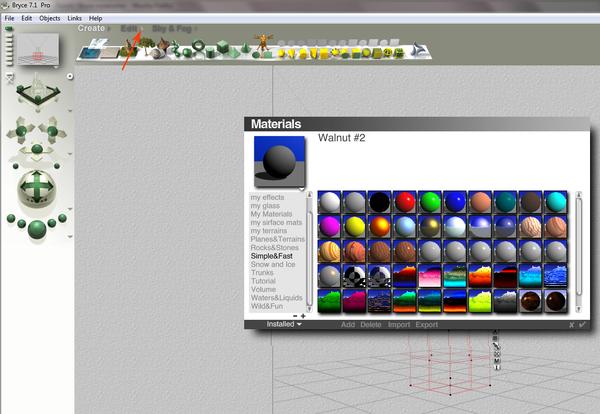Create a water plane from Create palette
The height and width of the screenshot is (414, 600).
pos(90,52)
